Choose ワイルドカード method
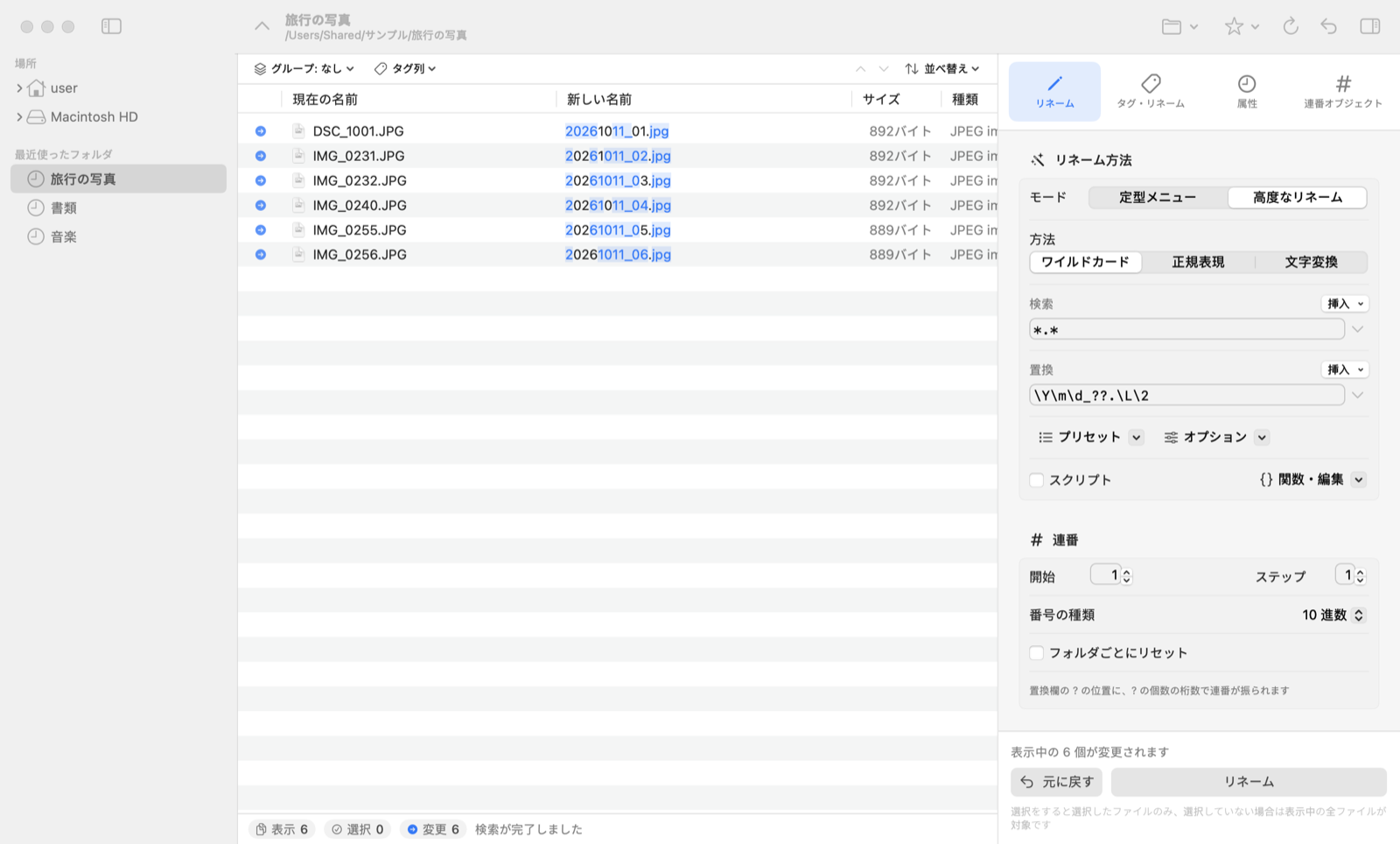Viewport: 1400px width, 844px height. point(1086,262)
